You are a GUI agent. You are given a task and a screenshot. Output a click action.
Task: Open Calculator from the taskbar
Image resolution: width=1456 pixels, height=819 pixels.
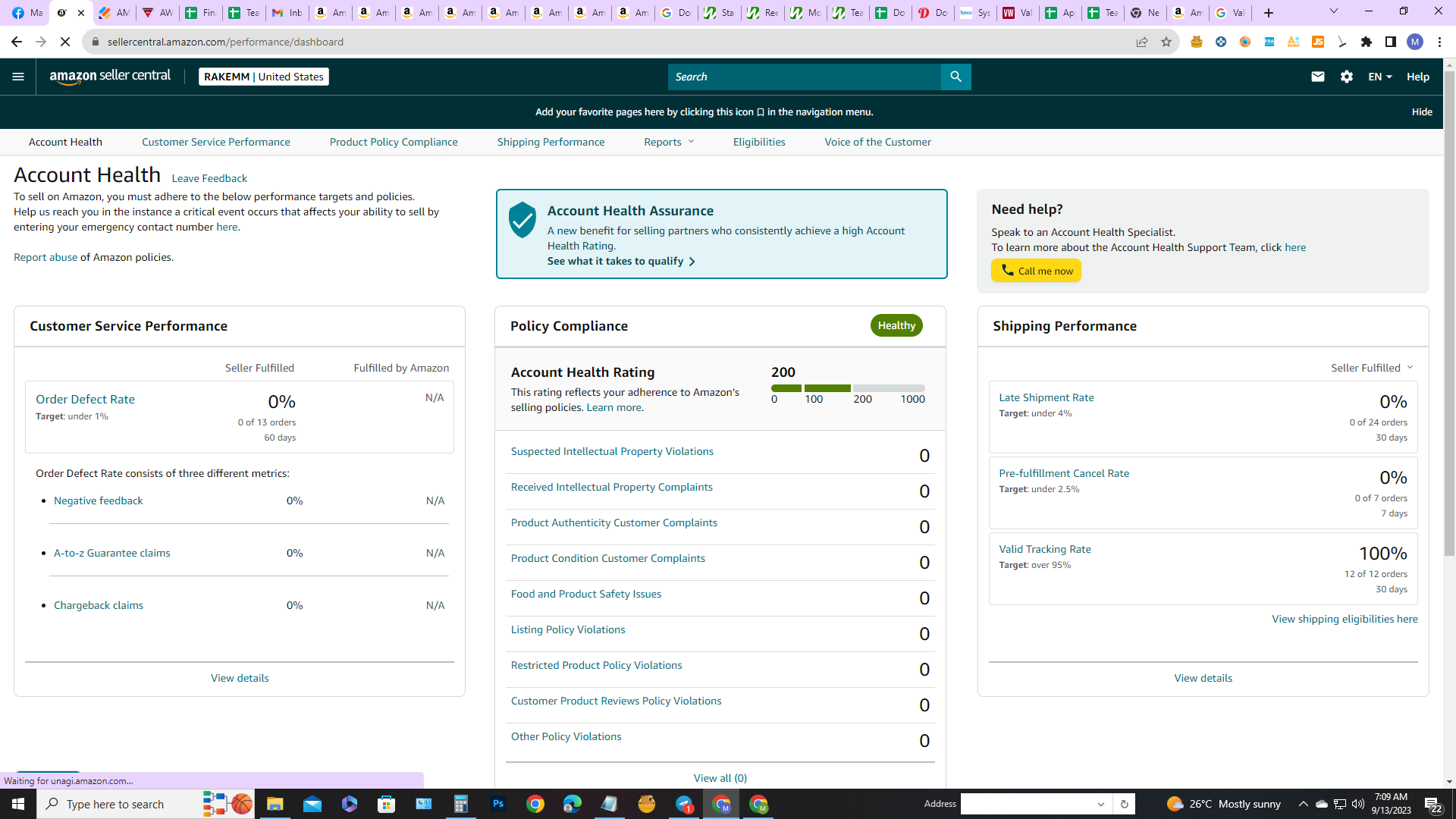(x=461, y=804)
